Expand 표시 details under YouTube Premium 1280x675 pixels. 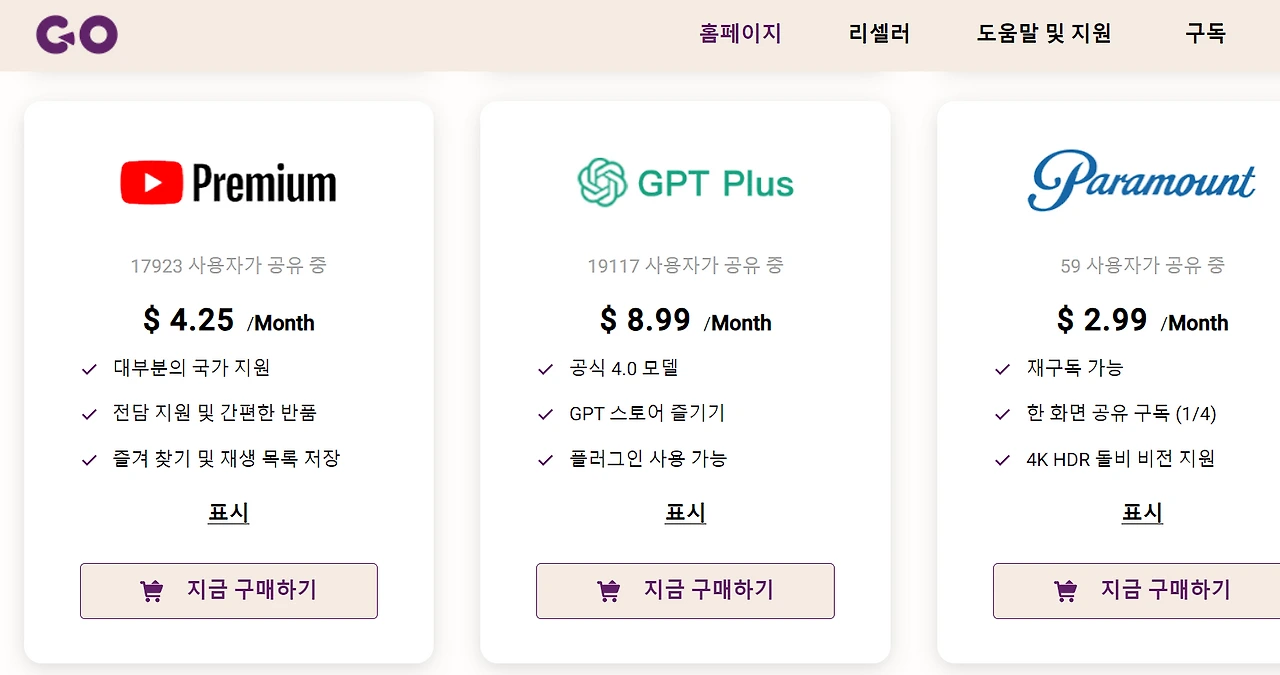[228, 513]
